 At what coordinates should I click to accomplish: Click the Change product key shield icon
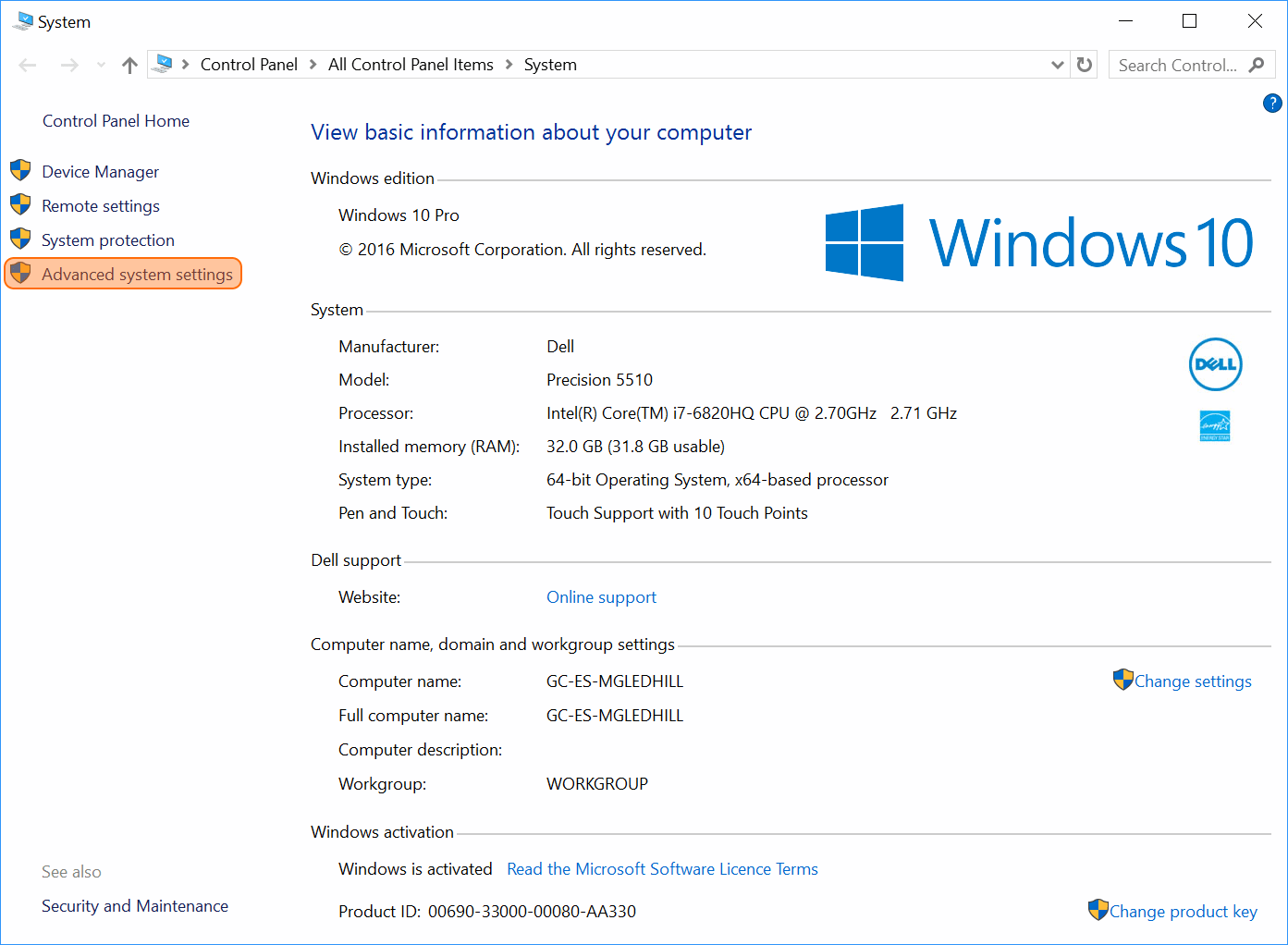[1098, 910]
